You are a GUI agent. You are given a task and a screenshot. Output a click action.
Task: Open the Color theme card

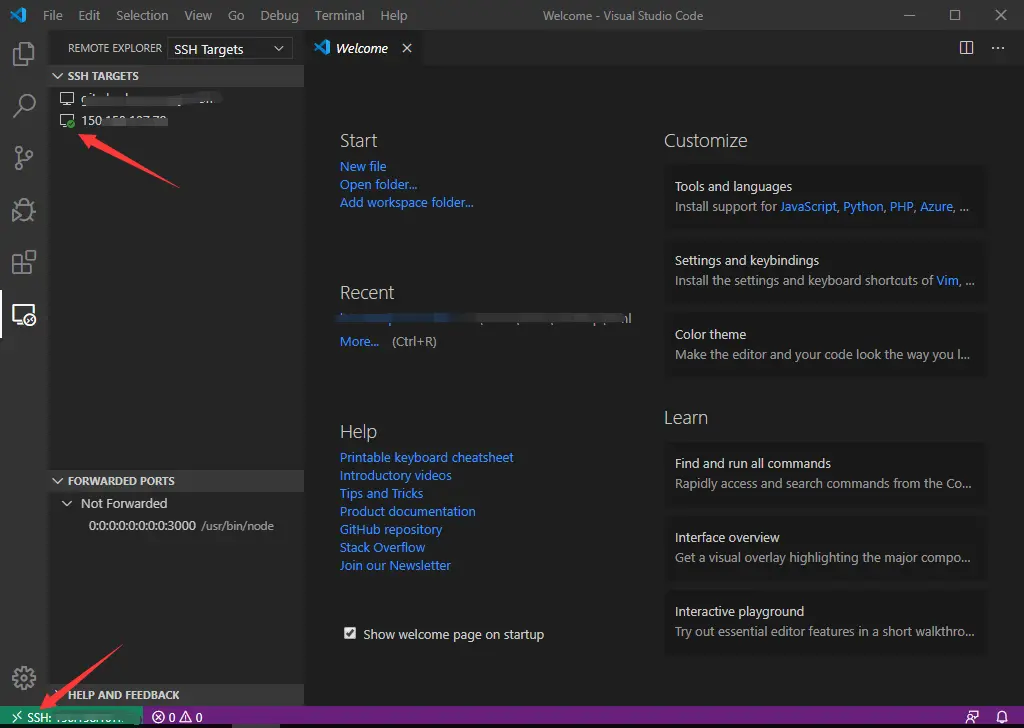(x=825, y=344)
